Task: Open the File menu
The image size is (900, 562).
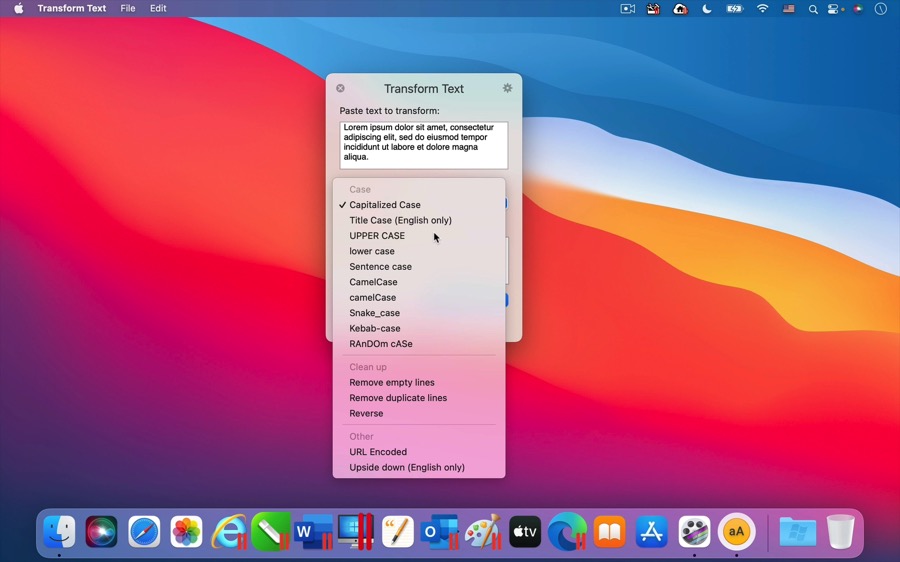Action: coord(128,9)
